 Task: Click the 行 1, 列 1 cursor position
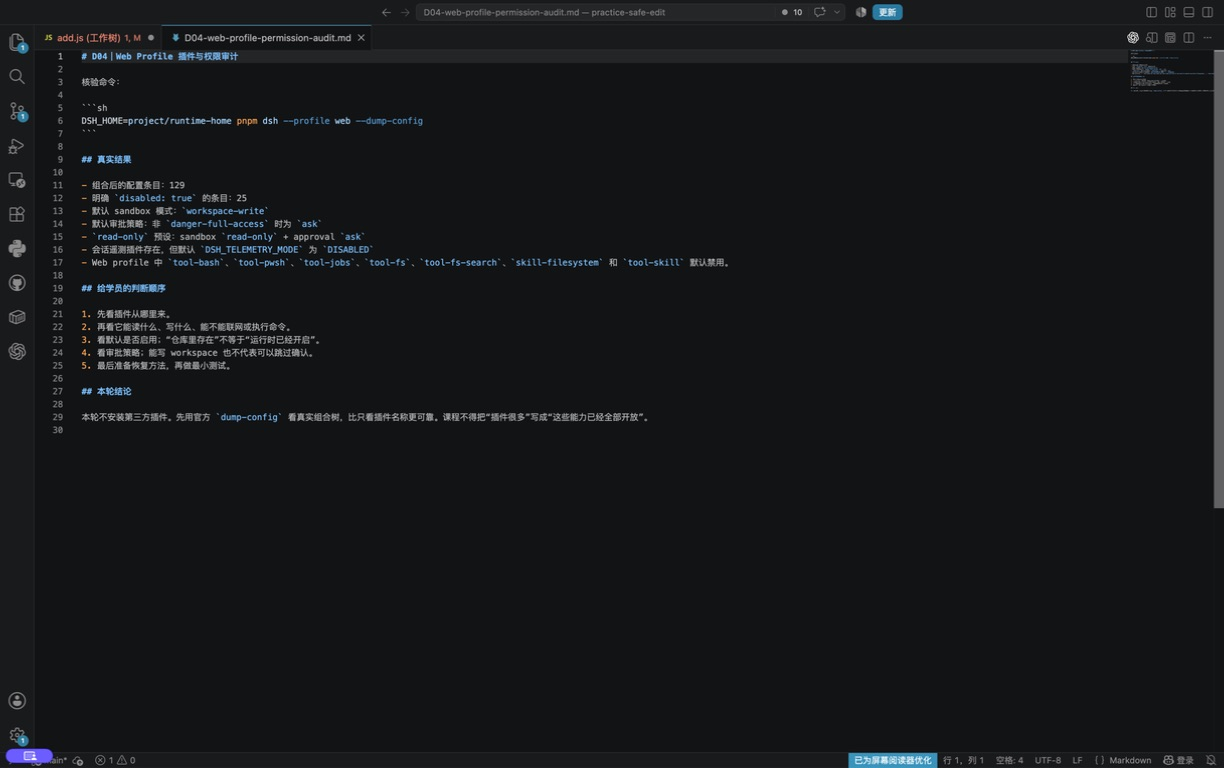click(963, 760)
